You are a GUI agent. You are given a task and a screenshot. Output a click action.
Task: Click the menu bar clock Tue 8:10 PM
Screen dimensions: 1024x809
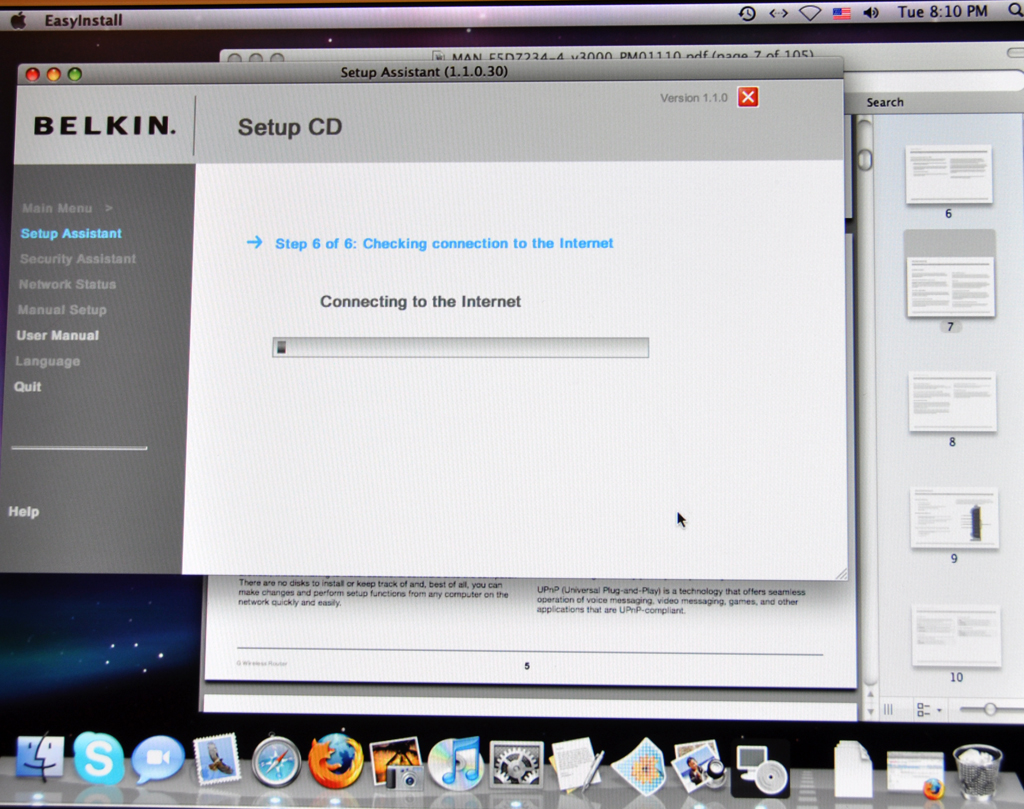click(x=942, y=12)
